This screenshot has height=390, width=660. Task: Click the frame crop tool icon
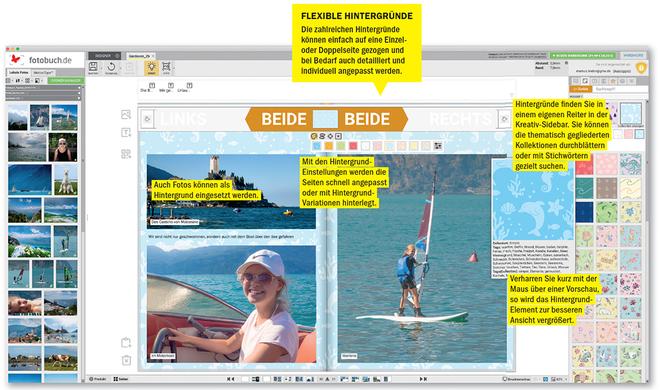point(166,66)
